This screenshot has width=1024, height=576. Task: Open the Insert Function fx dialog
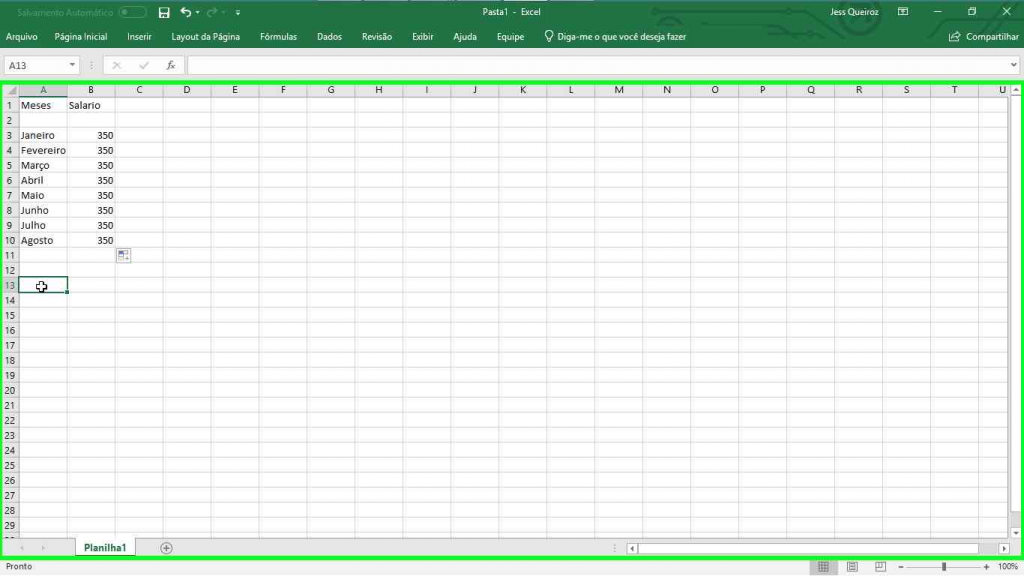[170, 64]
